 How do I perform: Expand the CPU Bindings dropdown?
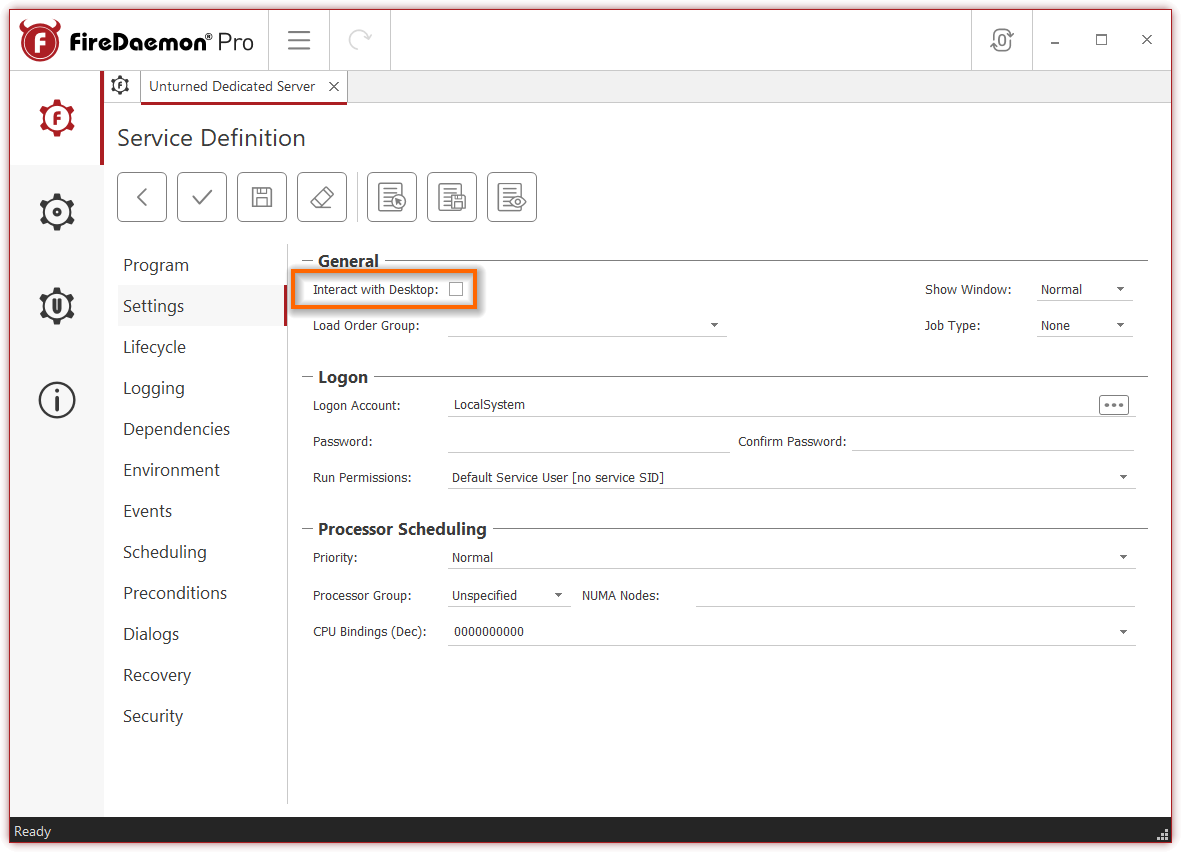point(791,632)
